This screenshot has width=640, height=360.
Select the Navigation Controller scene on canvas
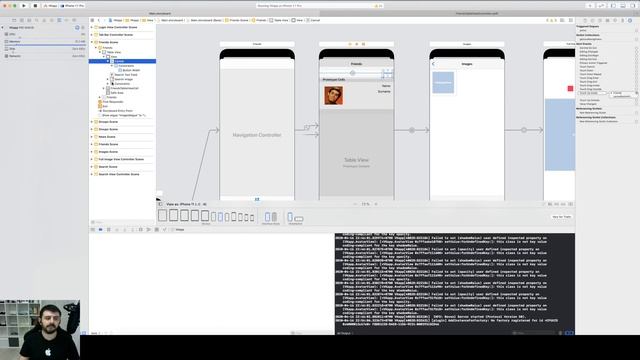coord(257,135)
